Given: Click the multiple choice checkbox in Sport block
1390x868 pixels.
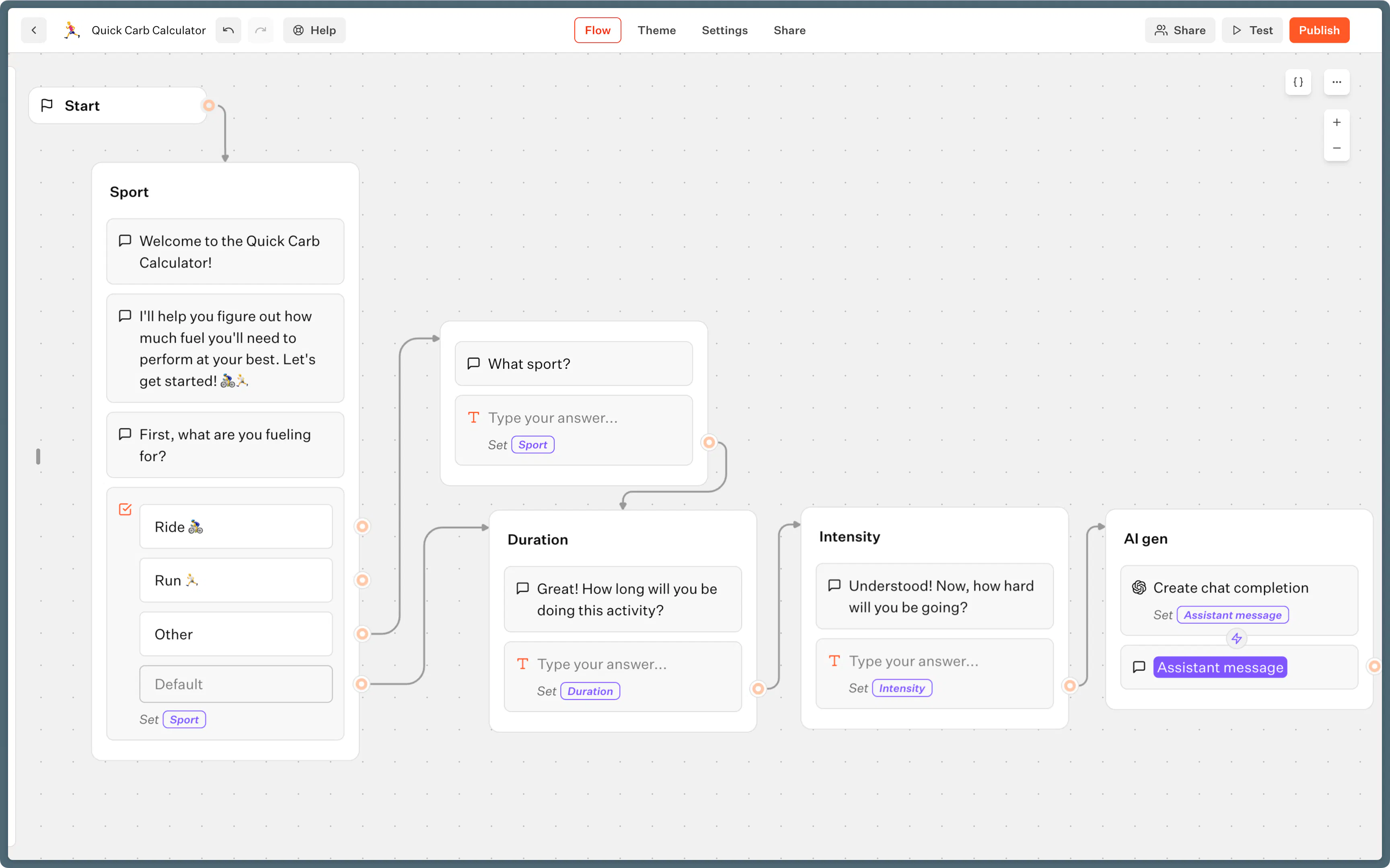Looking at the screenshot, I should pos(125,509).
